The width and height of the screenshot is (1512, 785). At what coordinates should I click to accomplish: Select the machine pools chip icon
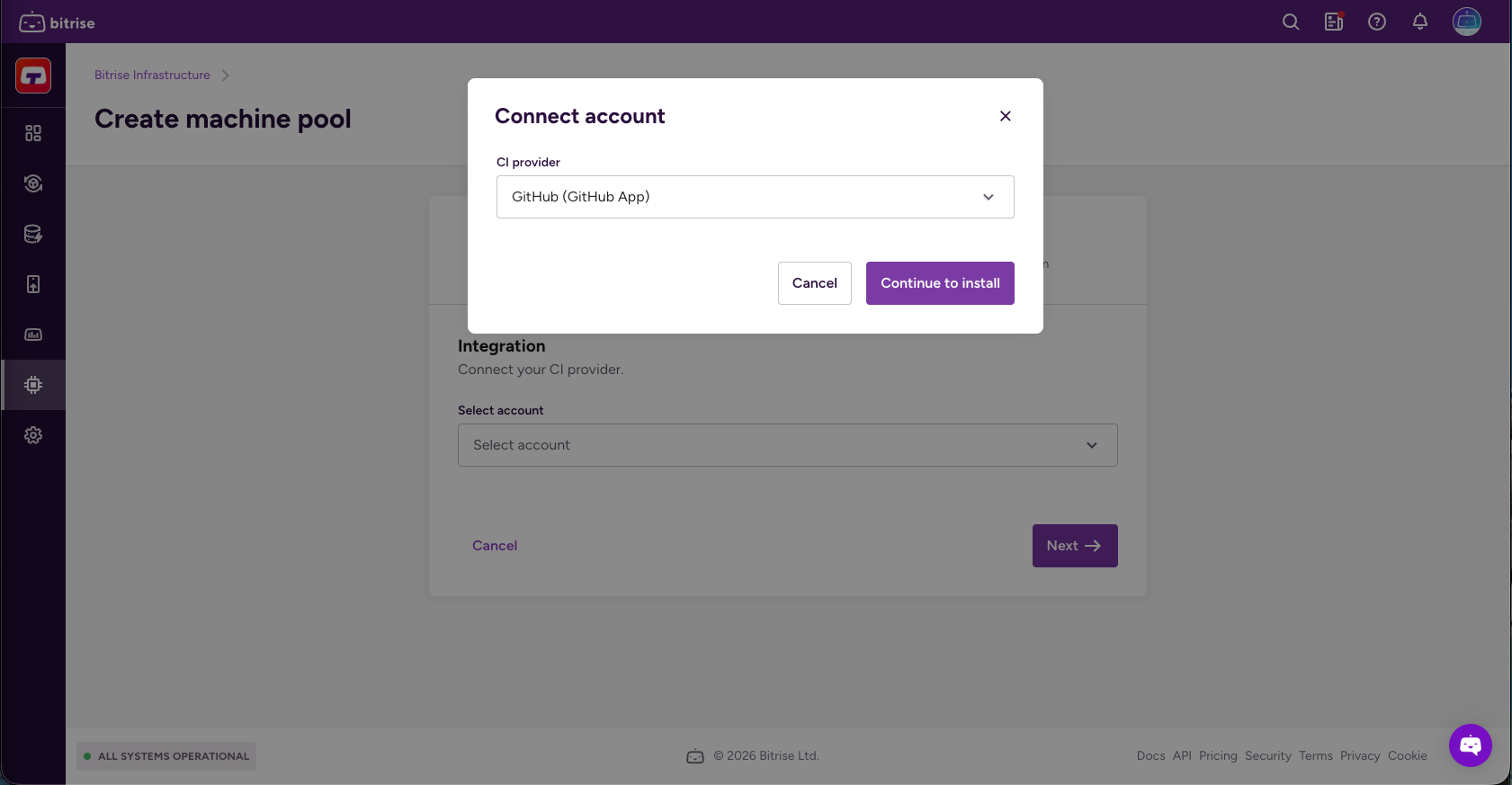(x=33, y=384)
